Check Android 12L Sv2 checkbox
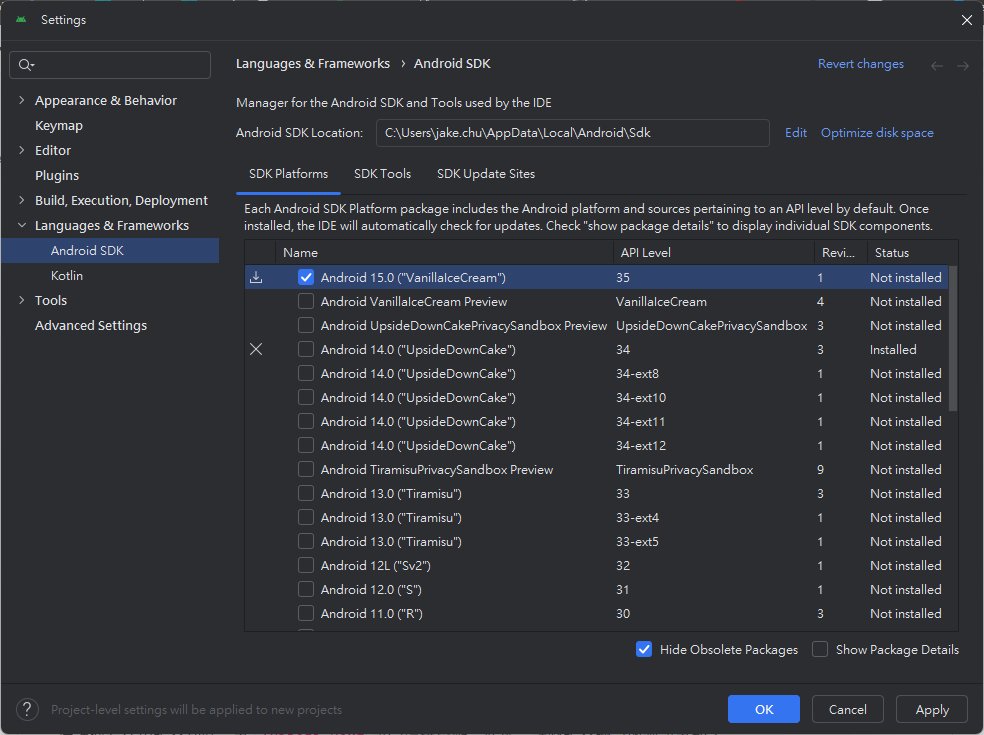Viewport: 984px width, 735px height. coord(306,566)
